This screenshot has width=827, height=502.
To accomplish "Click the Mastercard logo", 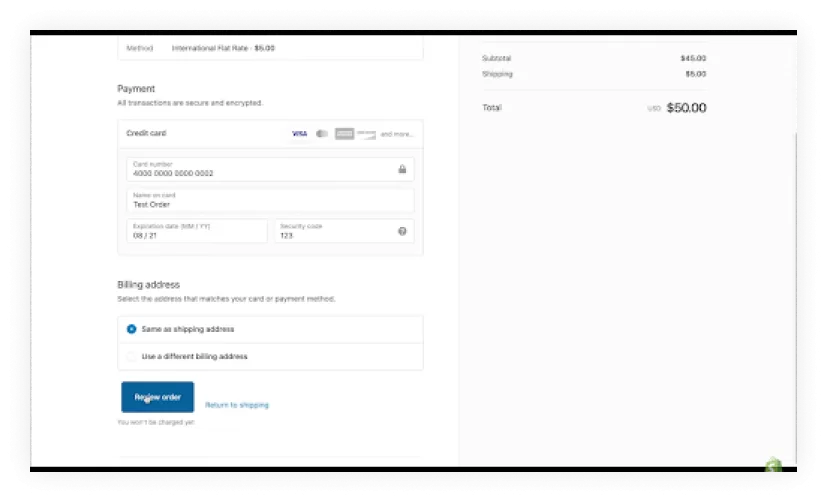I will (x=322, y=133).
